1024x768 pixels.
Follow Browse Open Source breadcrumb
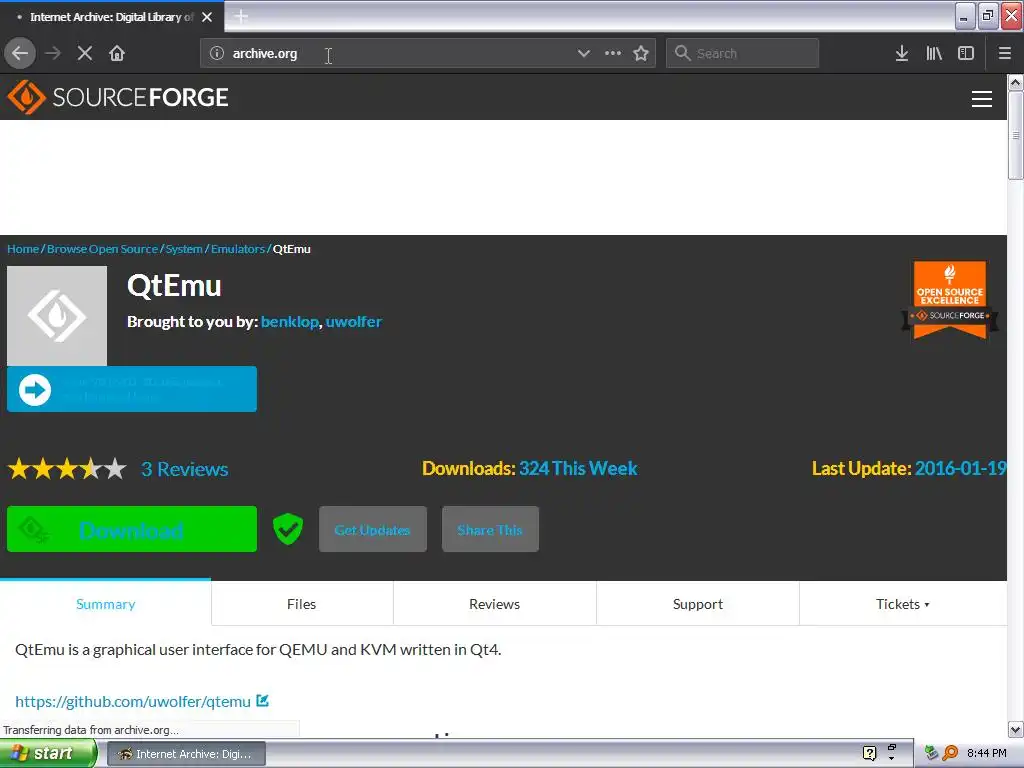point(103,249)
